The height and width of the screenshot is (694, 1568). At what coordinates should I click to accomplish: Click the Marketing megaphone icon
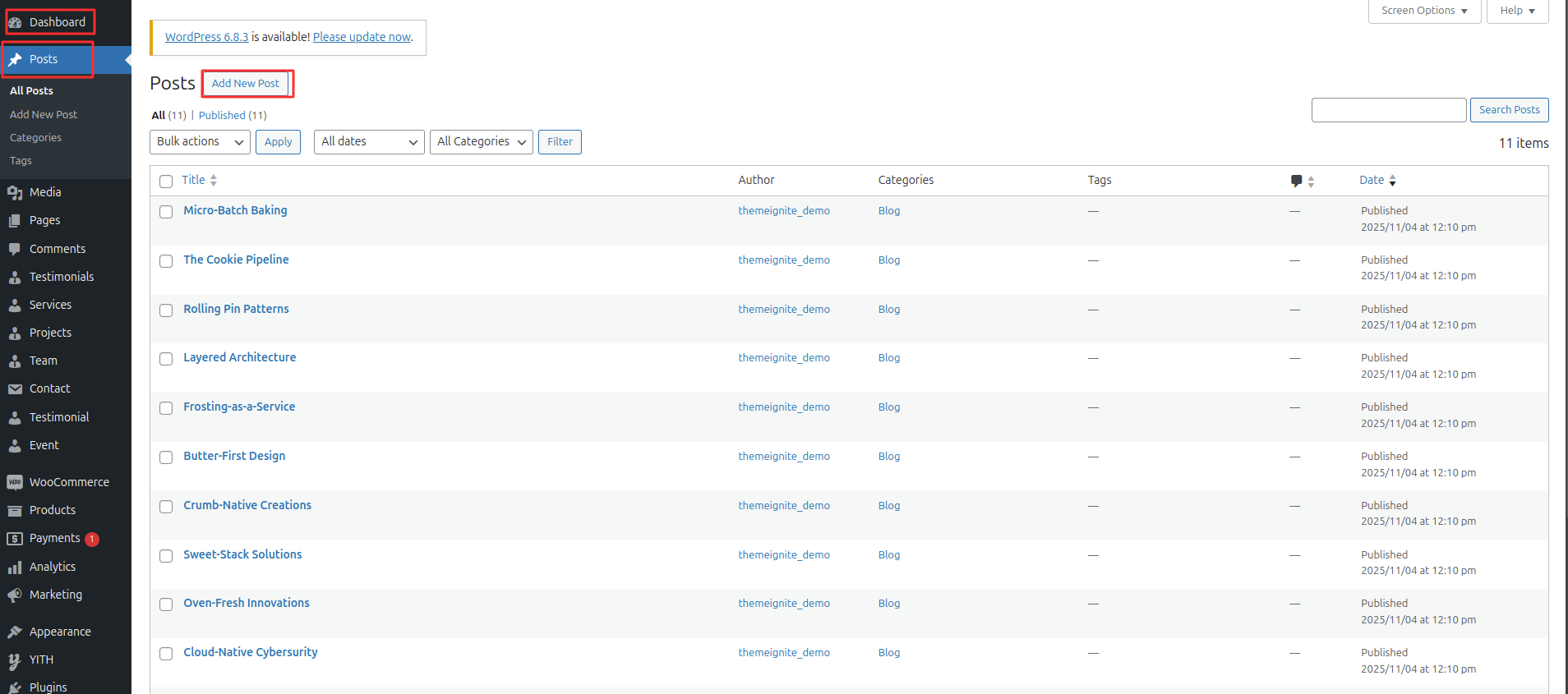[x=15, y=595]
